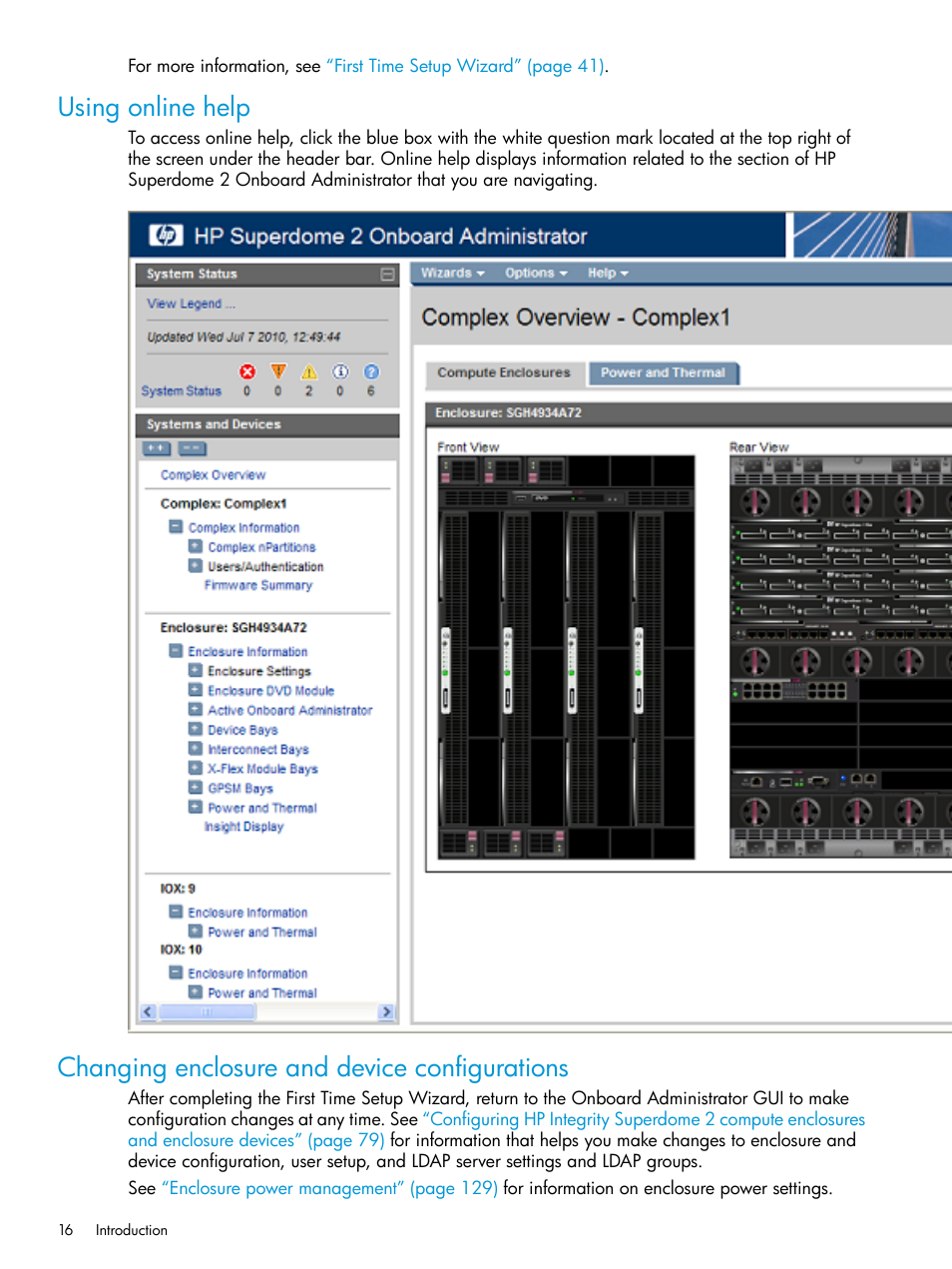Click the 'IOX: 9' tree heading
The image size is (952, 1269).
178,889
